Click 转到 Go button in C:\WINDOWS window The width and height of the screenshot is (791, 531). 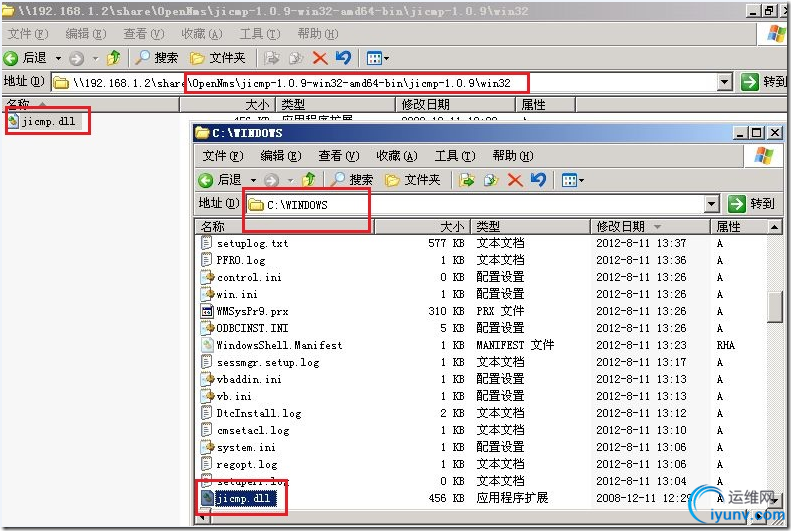click(751, 204)
